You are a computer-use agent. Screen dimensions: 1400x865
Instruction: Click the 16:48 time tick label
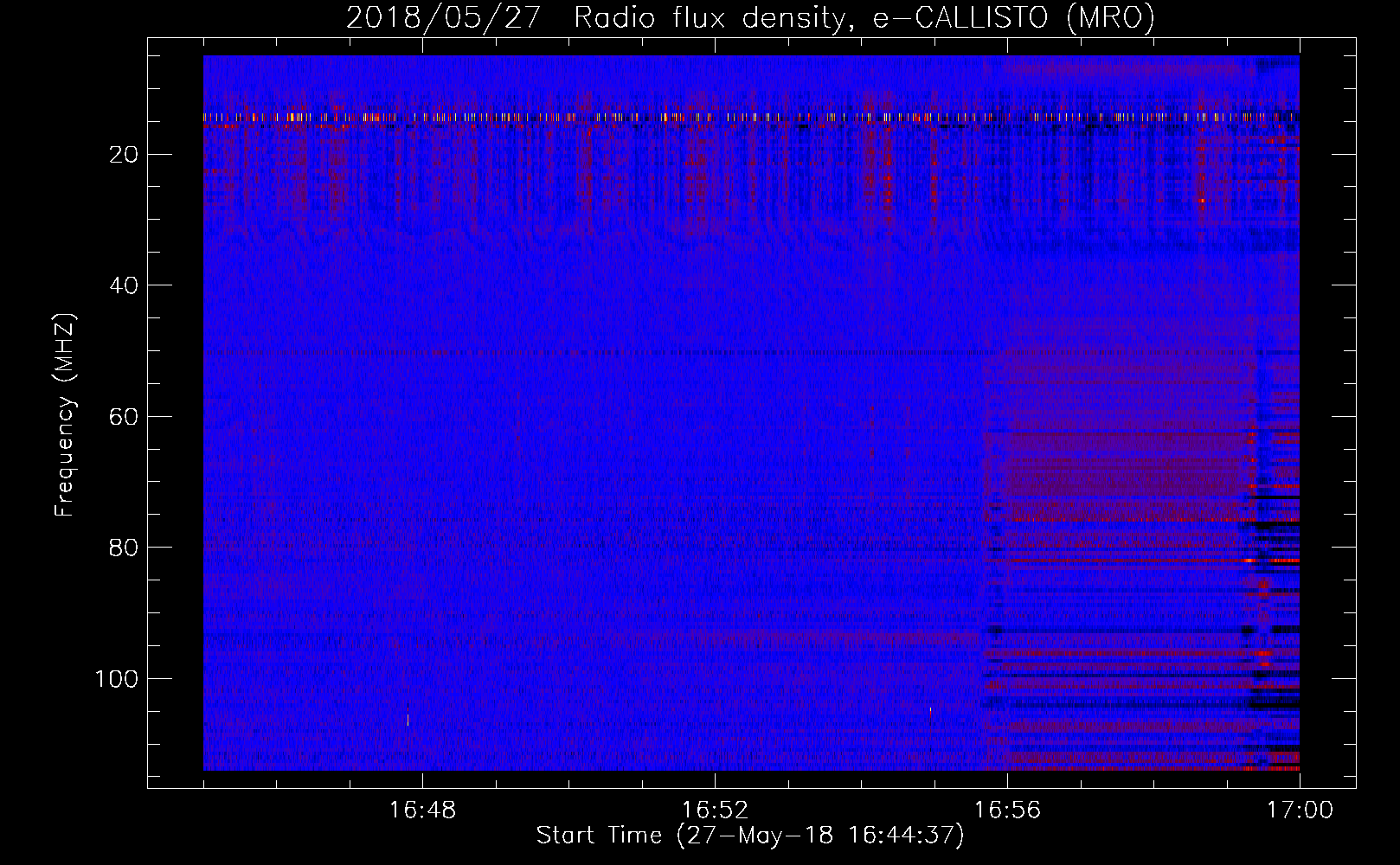pyautogui.click(x=422, y=810)
